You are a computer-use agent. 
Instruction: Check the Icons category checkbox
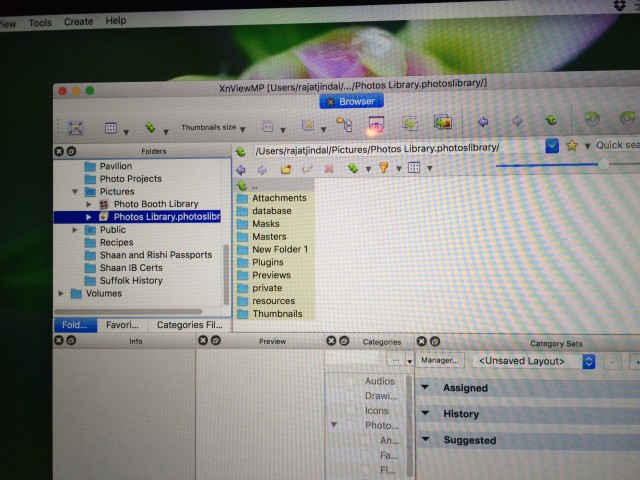tap(350, 411)
